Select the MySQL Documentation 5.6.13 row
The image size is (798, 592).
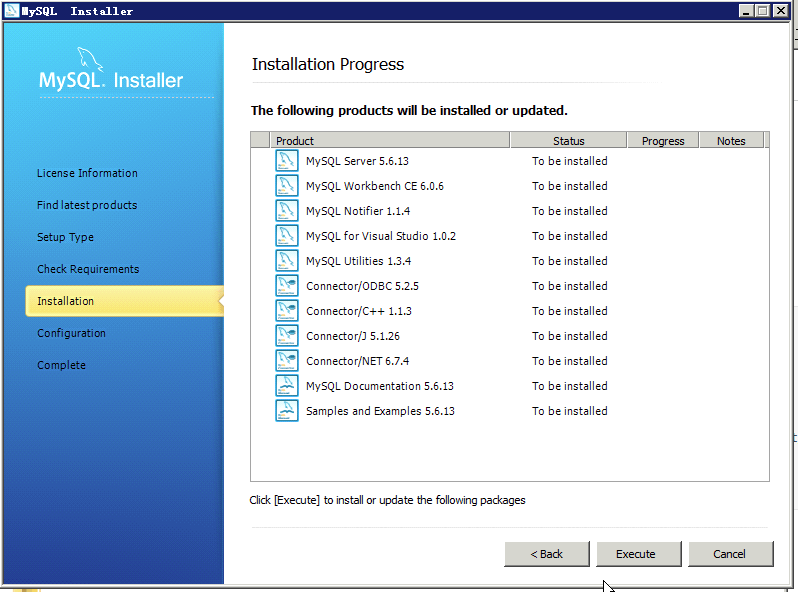click(509, 385)
